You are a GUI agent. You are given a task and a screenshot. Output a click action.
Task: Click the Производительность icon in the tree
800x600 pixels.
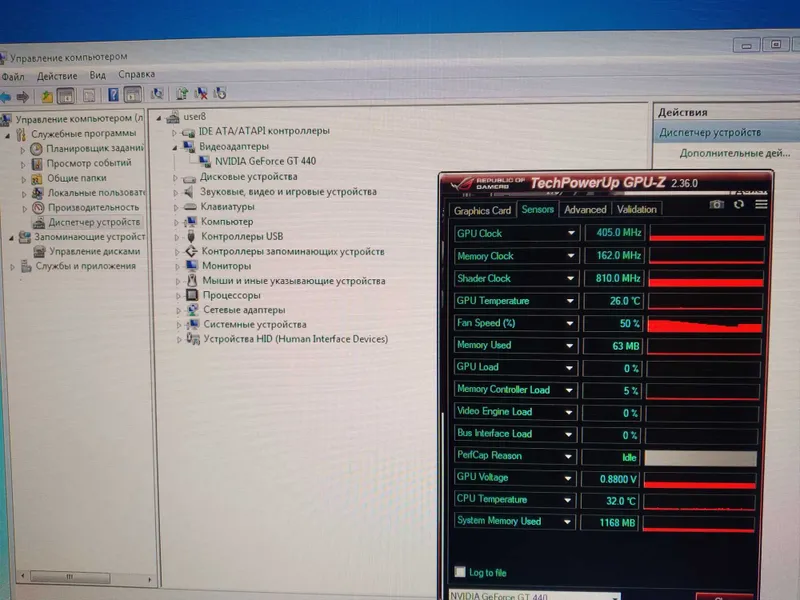click(38, 208)
